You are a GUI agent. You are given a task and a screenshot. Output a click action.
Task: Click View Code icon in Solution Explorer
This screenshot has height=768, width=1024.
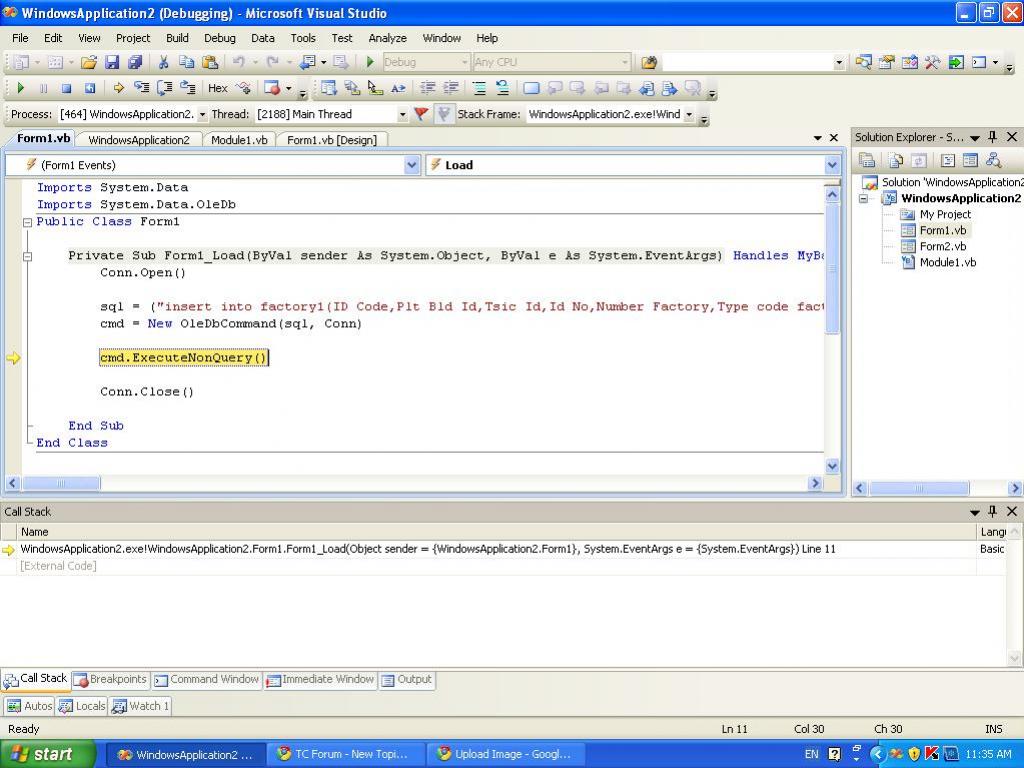pyautogui.click(x=948, y=160)
